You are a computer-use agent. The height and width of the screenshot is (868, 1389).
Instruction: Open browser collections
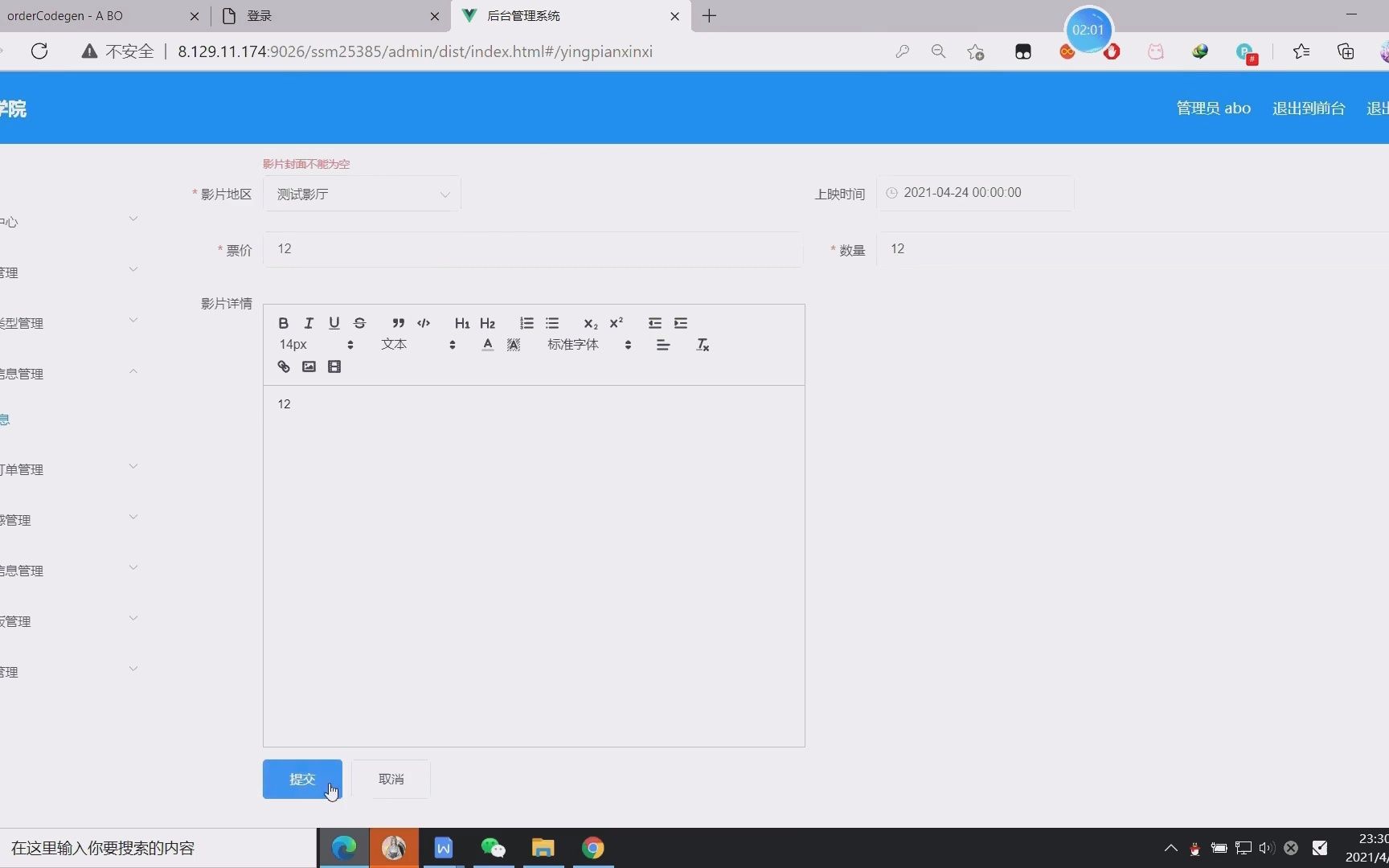tap(1346, 51)
